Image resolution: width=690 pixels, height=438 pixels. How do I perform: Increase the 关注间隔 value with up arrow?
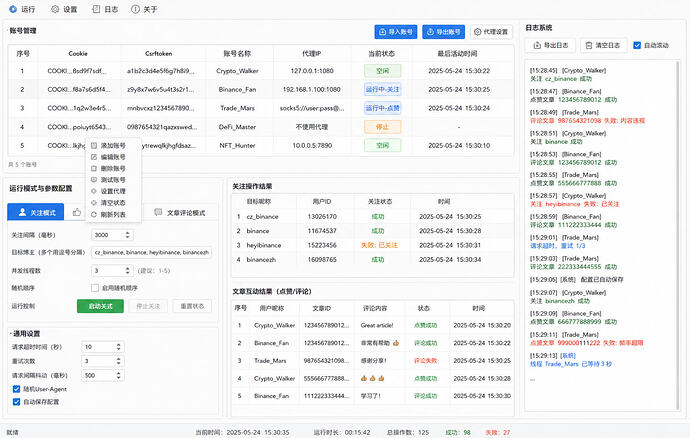point(128,233)
